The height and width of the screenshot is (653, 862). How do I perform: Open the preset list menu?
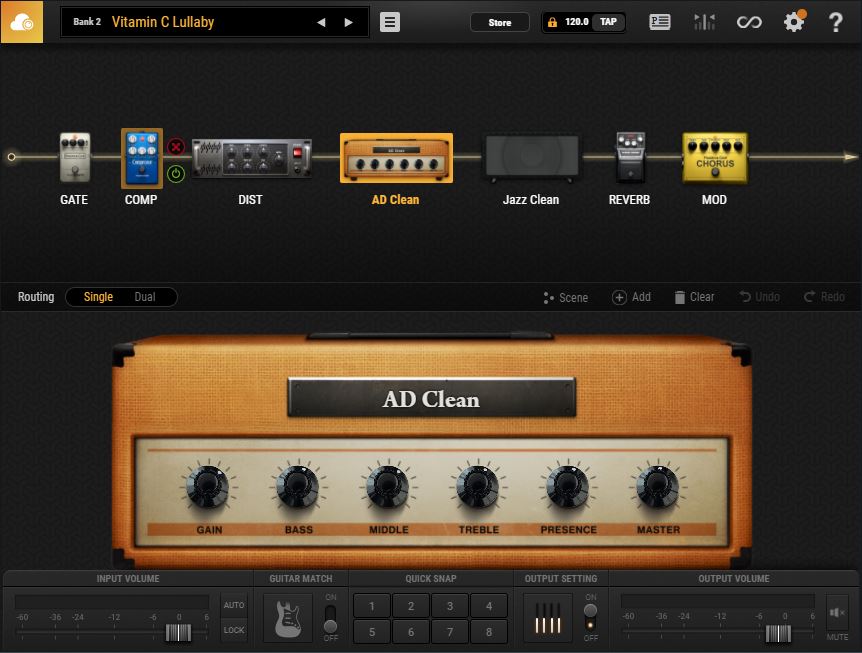(x=390, y=22)
